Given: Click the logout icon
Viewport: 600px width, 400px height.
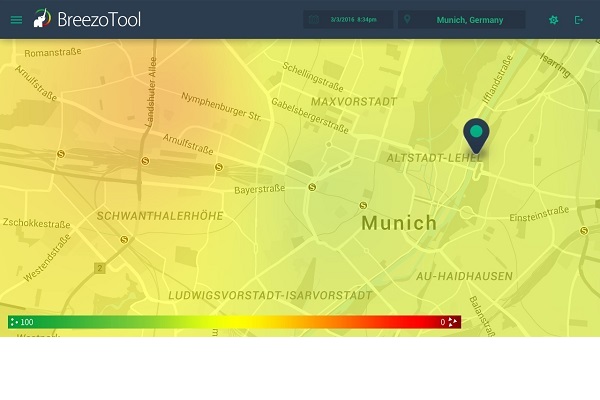Looking at the screenshot, I should [x=579, y=20].
